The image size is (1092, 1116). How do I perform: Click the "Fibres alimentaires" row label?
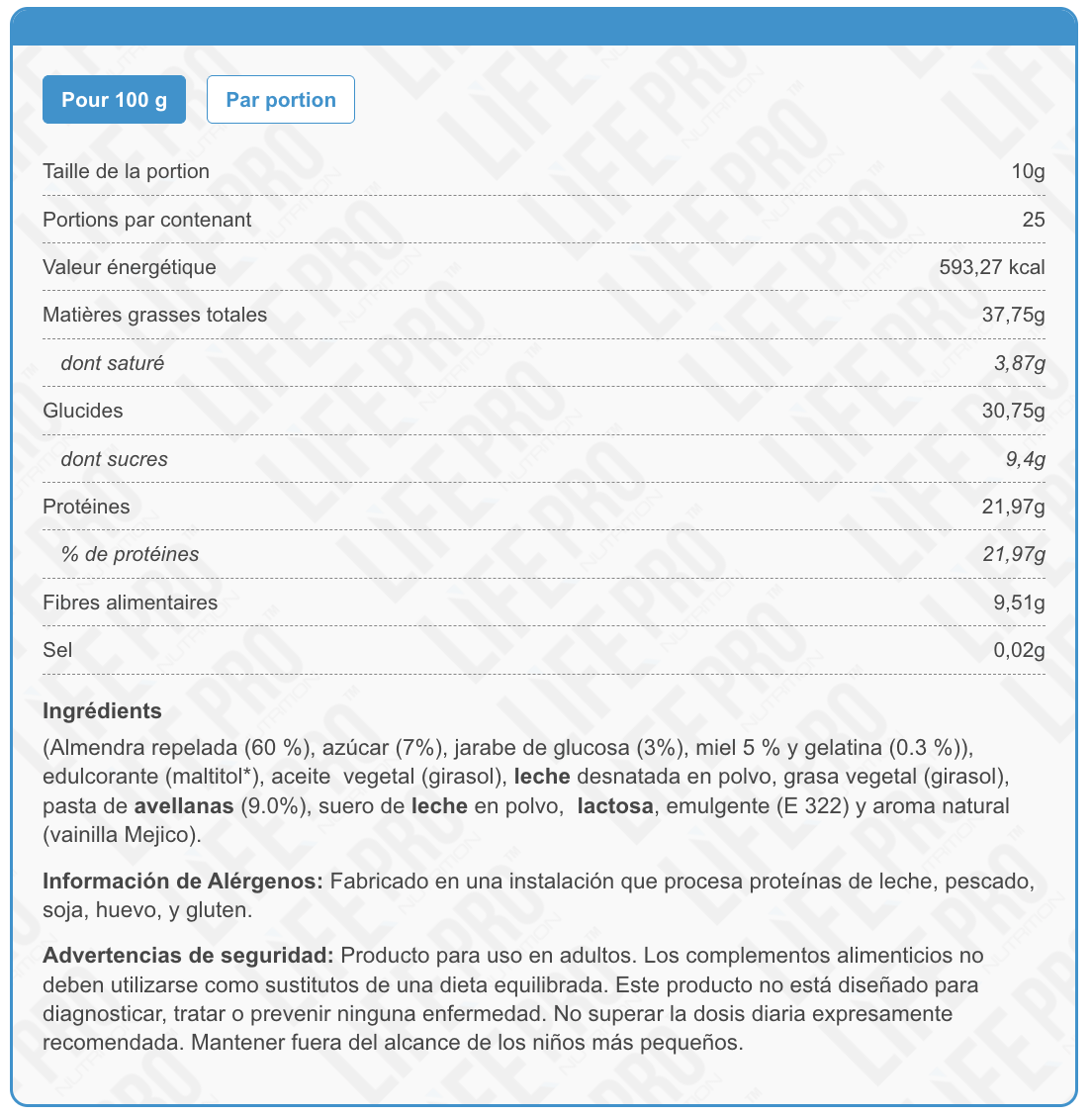[130, 603]
